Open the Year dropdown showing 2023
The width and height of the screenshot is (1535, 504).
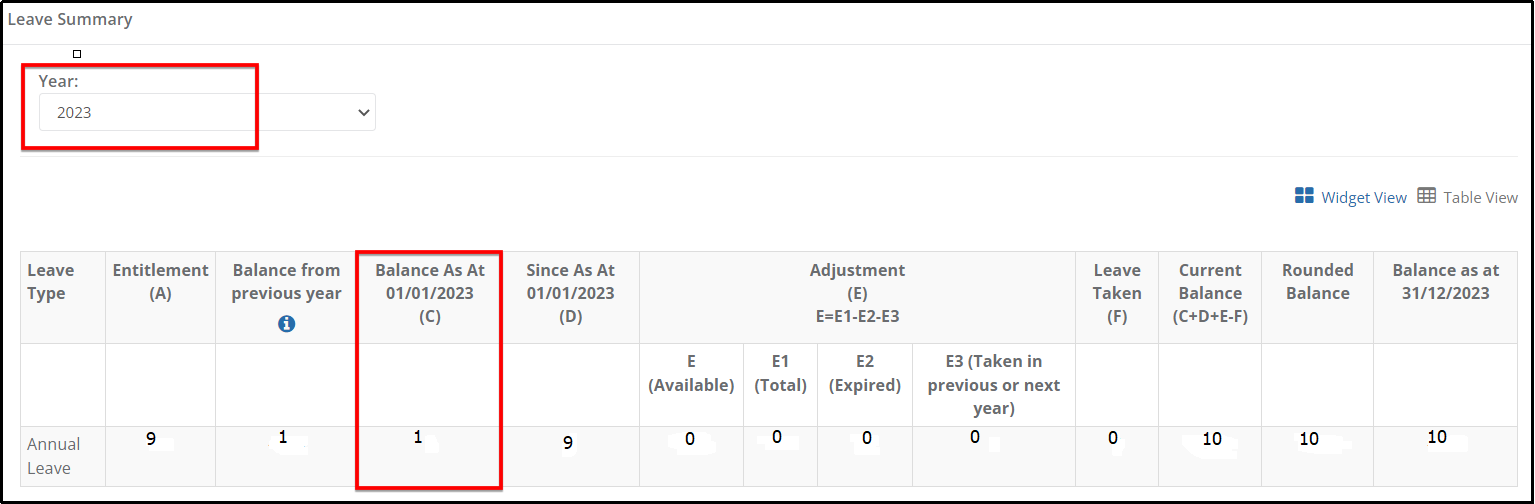tap(207, 113)
